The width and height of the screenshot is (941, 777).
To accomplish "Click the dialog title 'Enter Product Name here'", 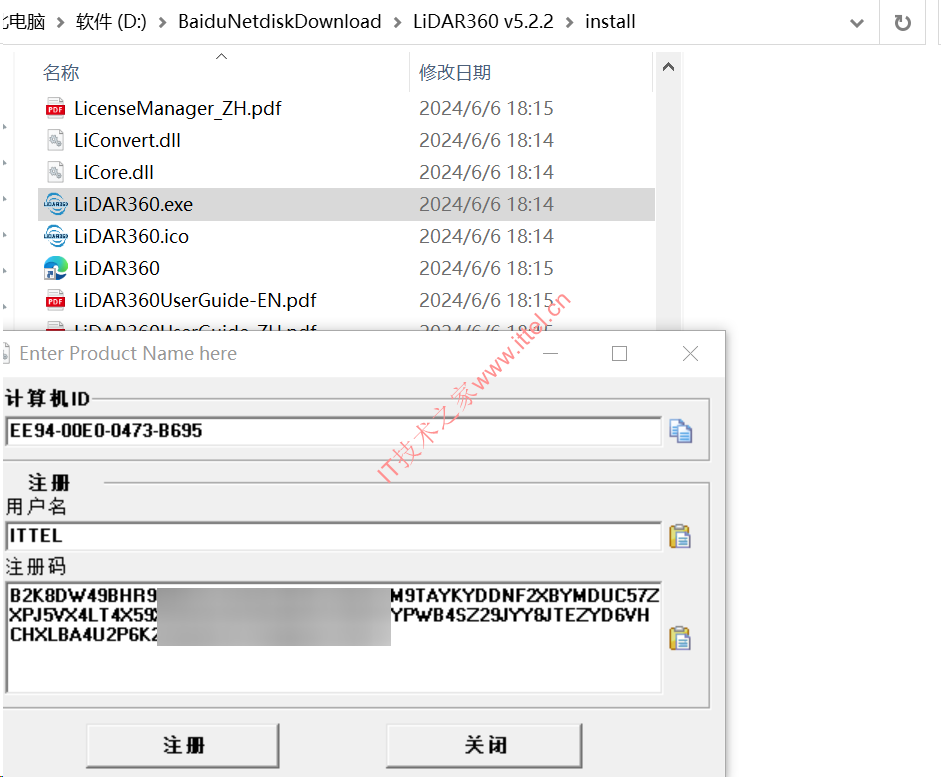I will [x=128, y=353].
